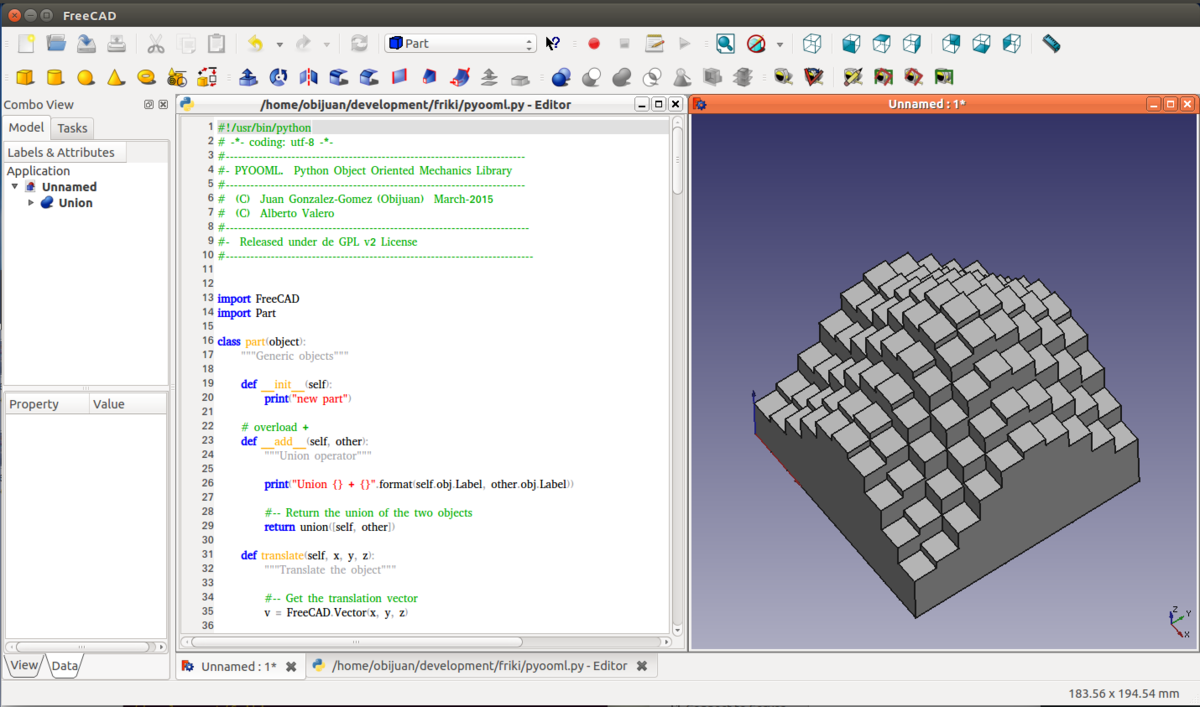The image size is (1200, 707).
Task: Insert a cone primitive
Action: [x=116, y=77]
